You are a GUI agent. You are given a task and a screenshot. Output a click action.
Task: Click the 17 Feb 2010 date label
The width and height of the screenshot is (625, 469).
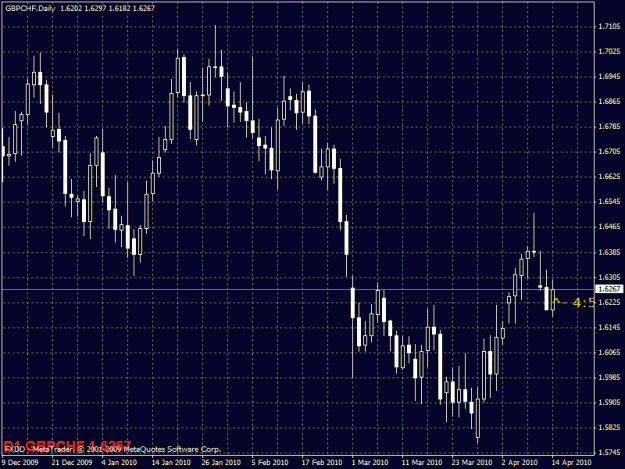(x=322, y=462)
